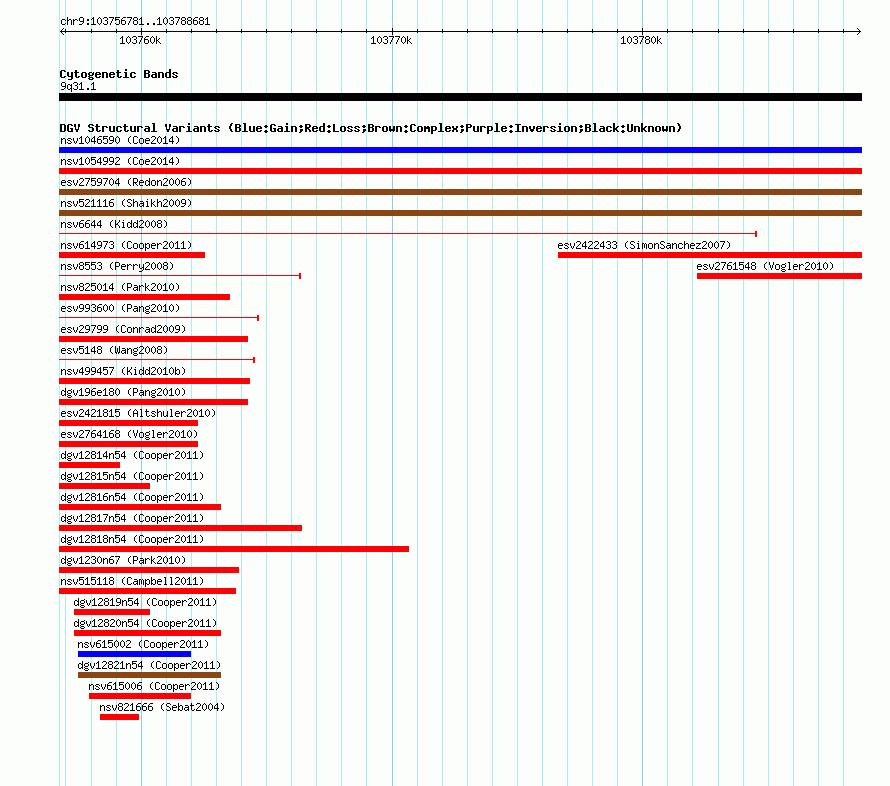The height and width of the screenshot is (786, 890).
Task: Click esv993600 (Pang2010) variant label
Action: pyautogui.click(x=120, y=308)
